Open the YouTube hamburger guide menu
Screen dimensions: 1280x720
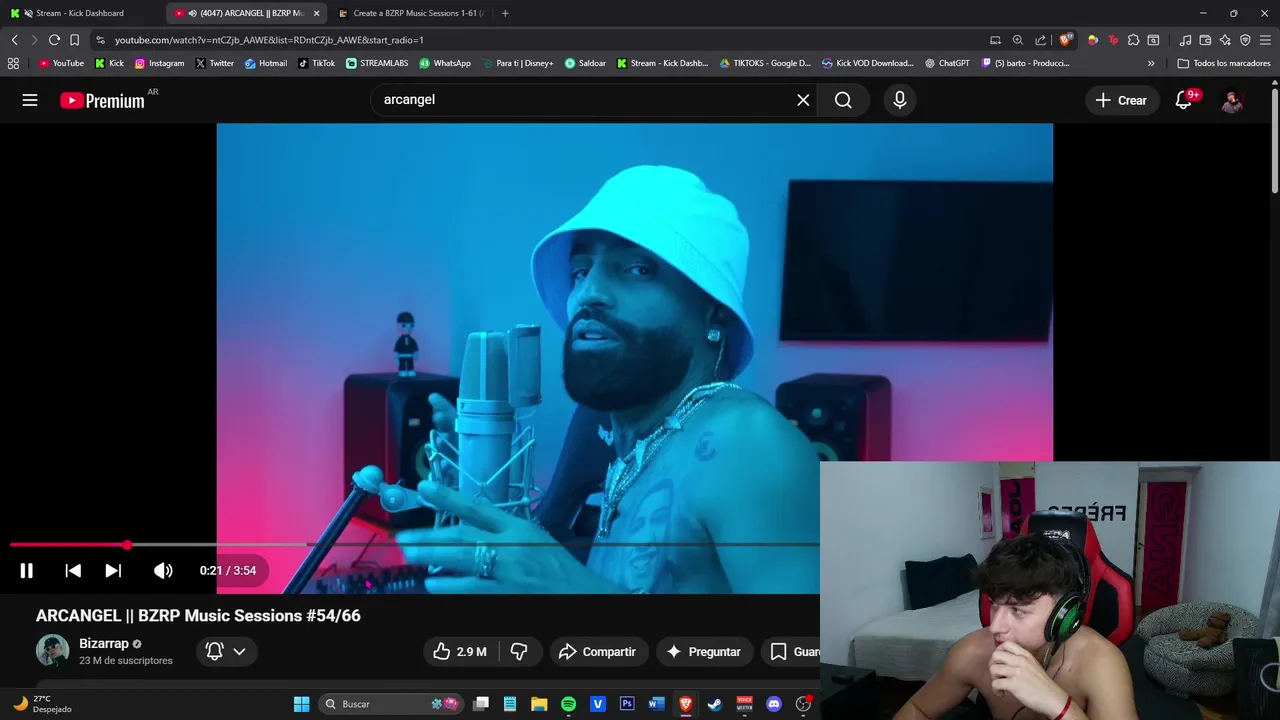click(30, 100)
